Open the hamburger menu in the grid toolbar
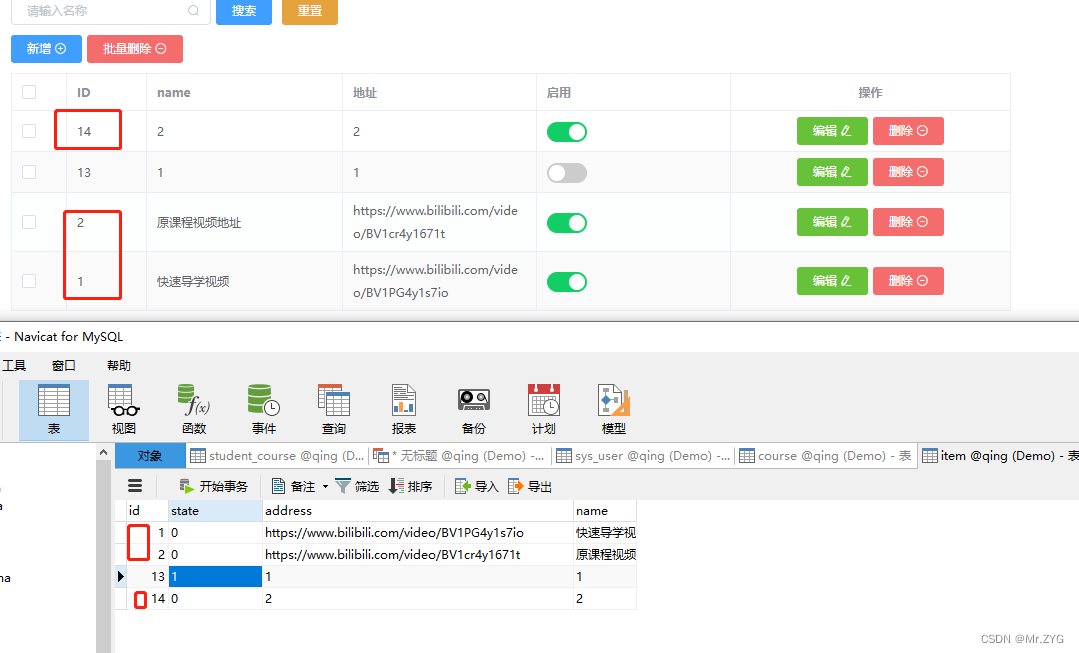The height and width of the screenshot is (653, 1079). tap(135, 486)
